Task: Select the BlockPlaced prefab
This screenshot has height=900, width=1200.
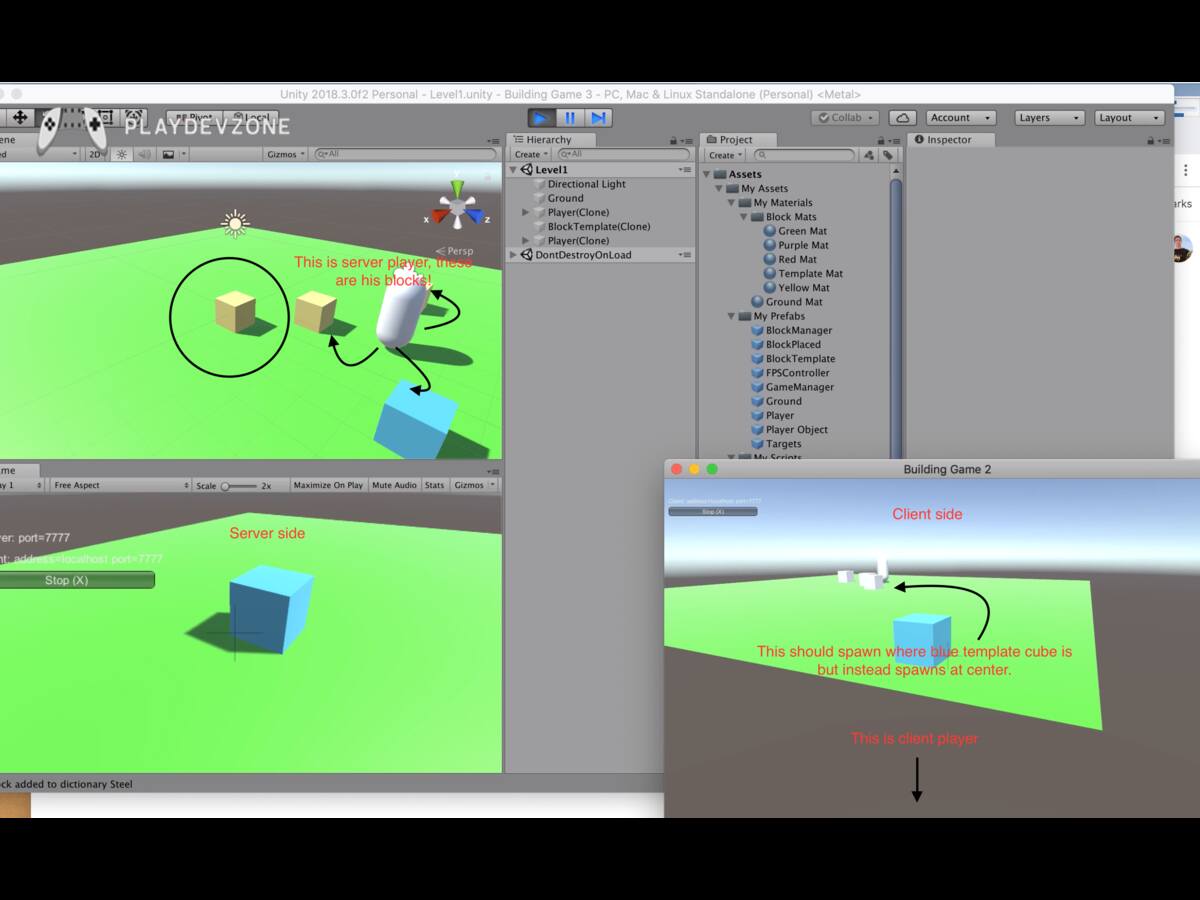Action: pos(793,344)
